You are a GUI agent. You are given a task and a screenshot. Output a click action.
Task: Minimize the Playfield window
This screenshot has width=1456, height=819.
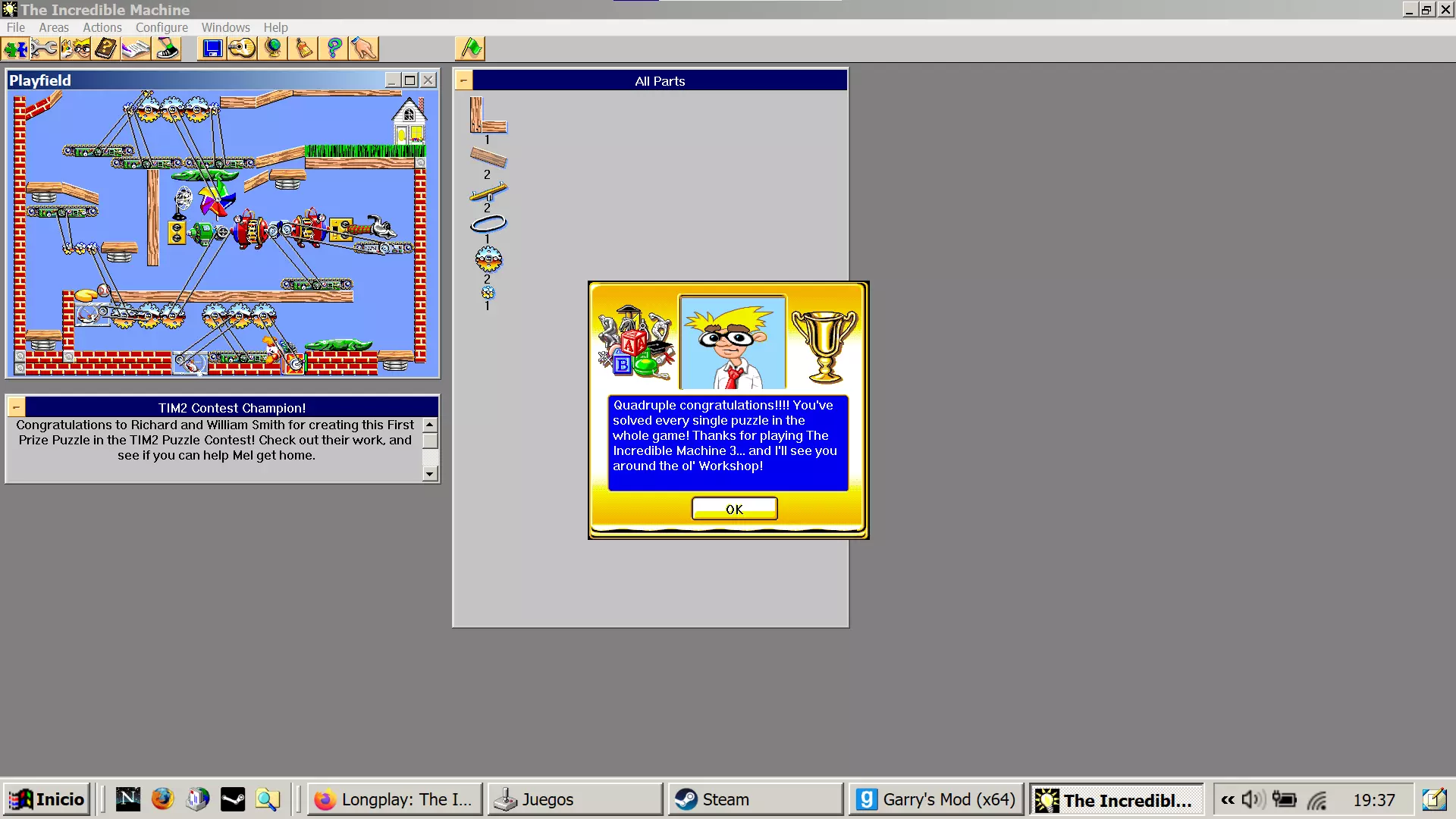tap(393, 80)
